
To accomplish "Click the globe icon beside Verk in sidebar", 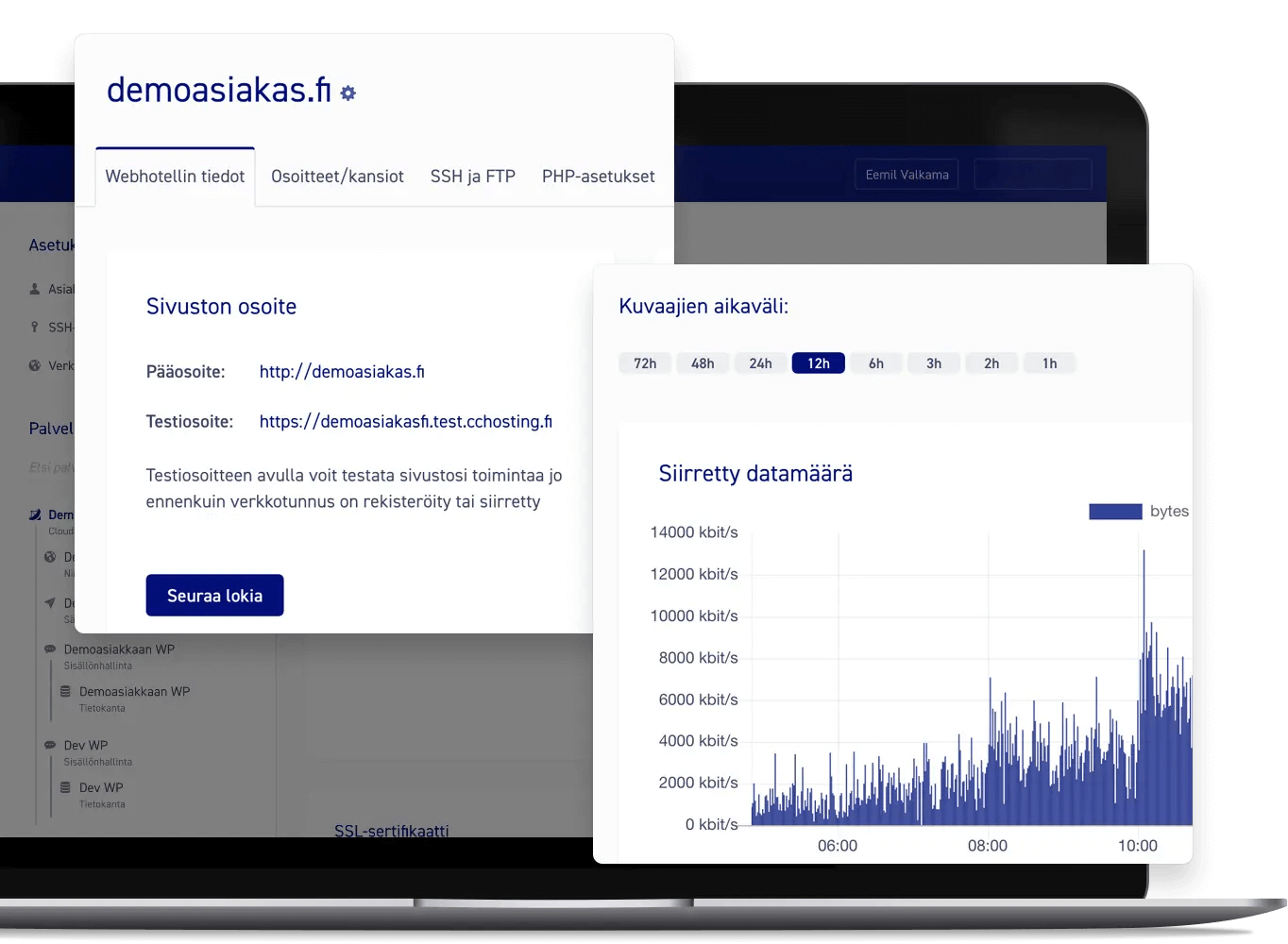I will (35, 365).
